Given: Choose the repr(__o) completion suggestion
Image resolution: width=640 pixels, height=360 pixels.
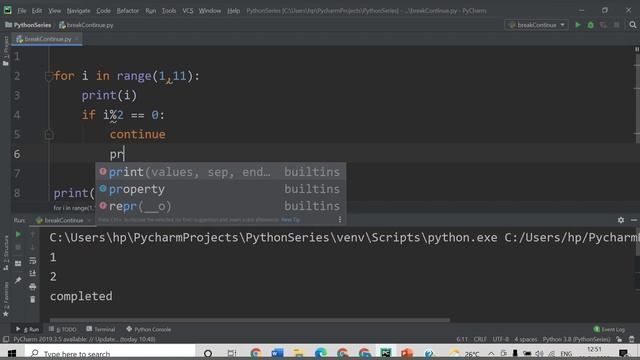Looking at the screenshot, I should coord(220,206).
